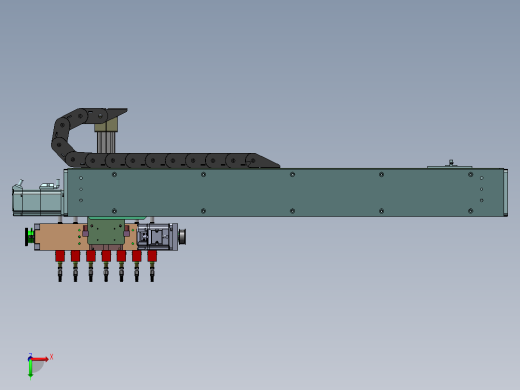Select the rightmost red suction nozzle holder
The image size is (520, 390).
152,256
